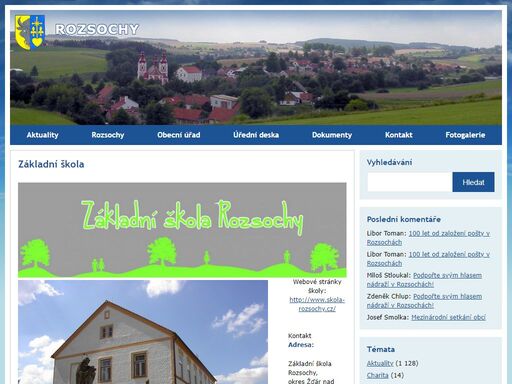Click the Hledat search button
Image resolution: width=512 pixels, height=384 pixels.
[473, 182]
